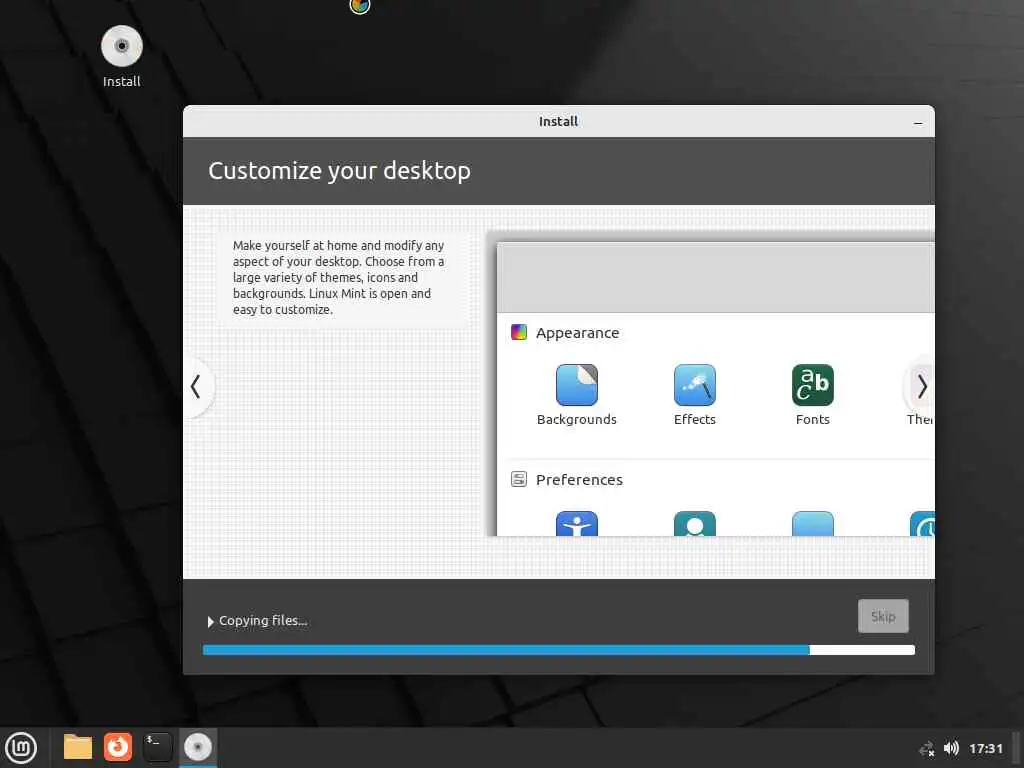
Task: Click the Backgrounds icon in slideshow
Action: (577, 385)
